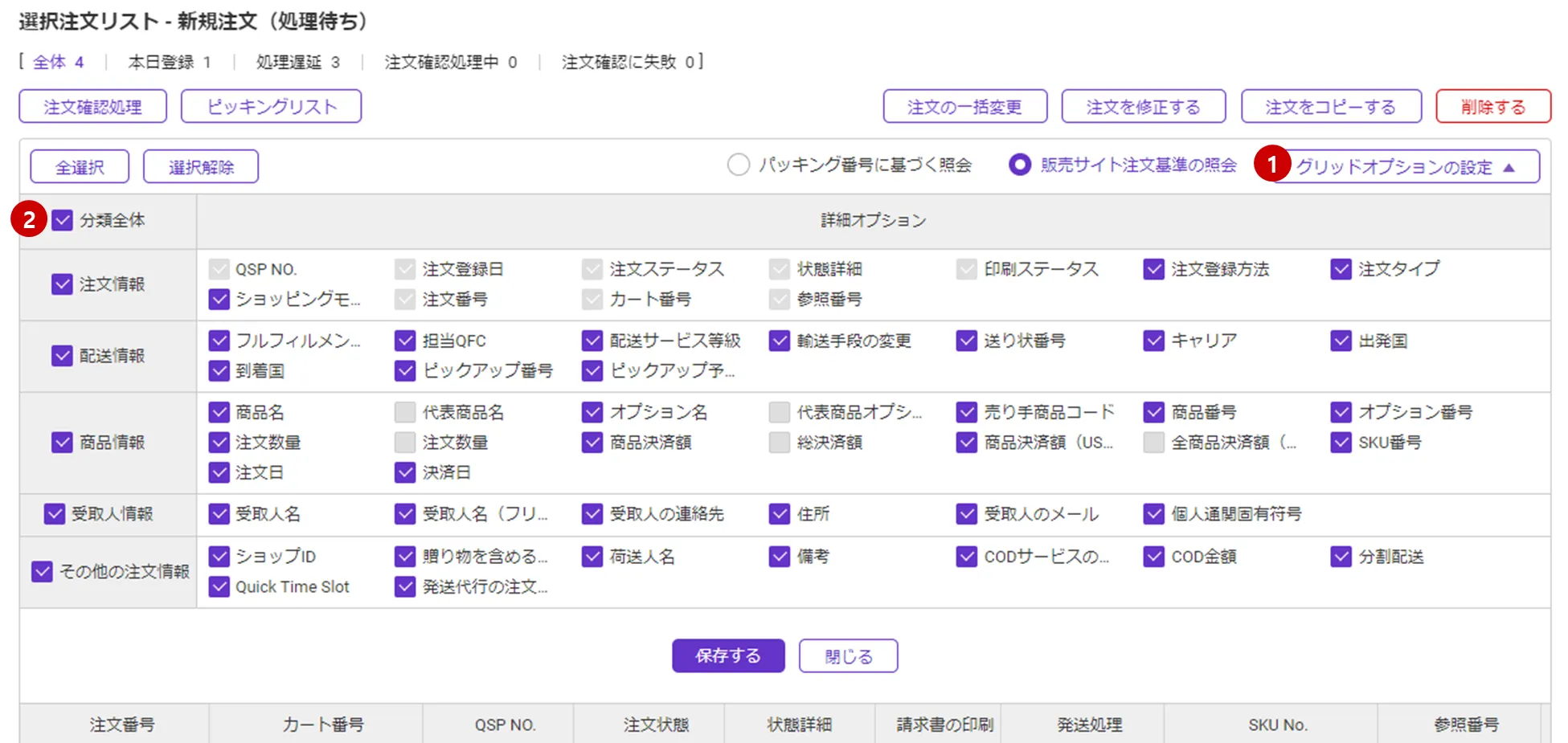Toggle the 注文情報 category checkbox

point(63,284)
